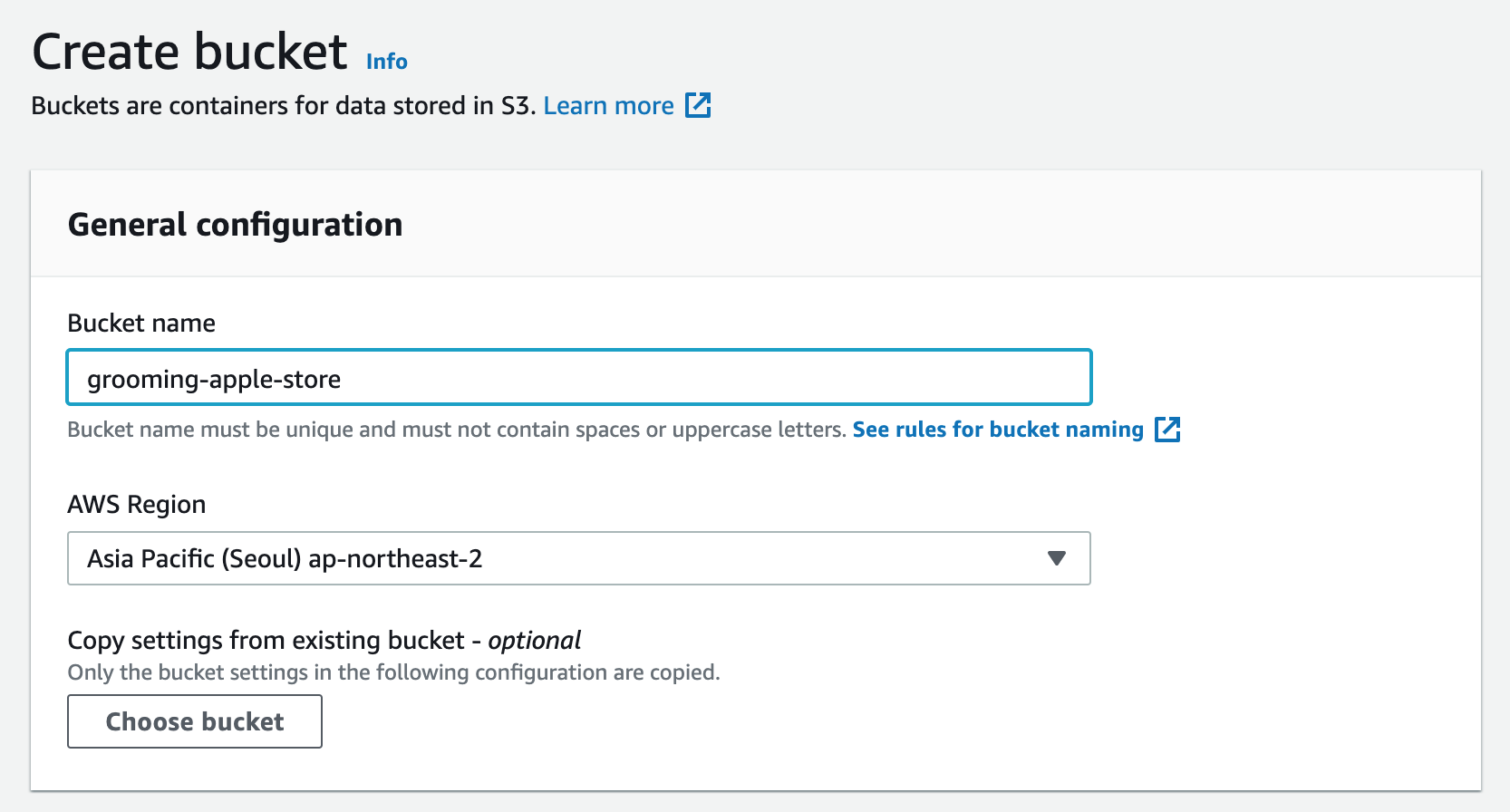Click the AWS Region dropdown arrow
This screenshot has width=1510, height=812.
coord(1056,558)
